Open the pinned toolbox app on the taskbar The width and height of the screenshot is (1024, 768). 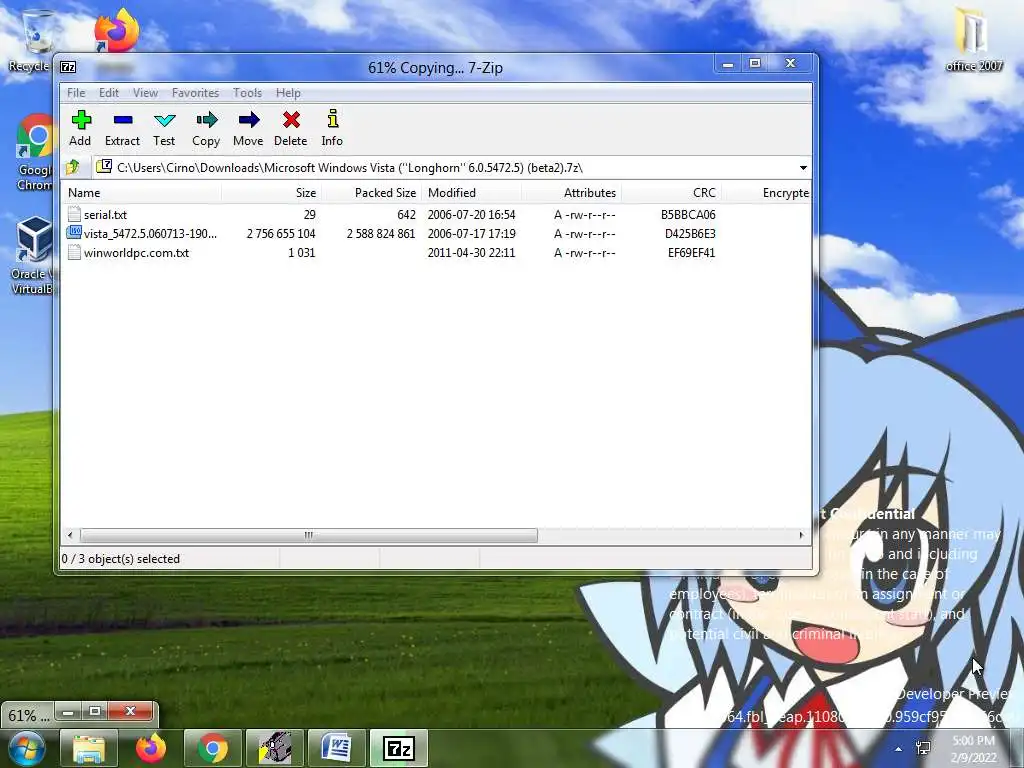pos(275,748)
